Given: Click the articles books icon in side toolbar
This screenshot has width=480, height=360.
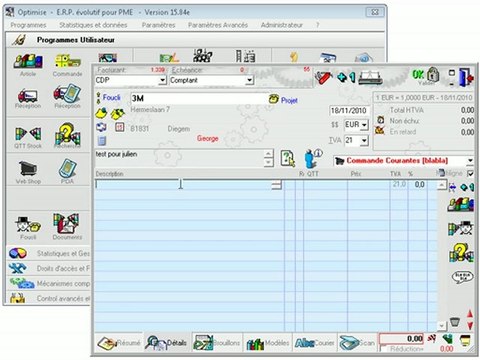Looking at the screenshot, I should point(461,204).
